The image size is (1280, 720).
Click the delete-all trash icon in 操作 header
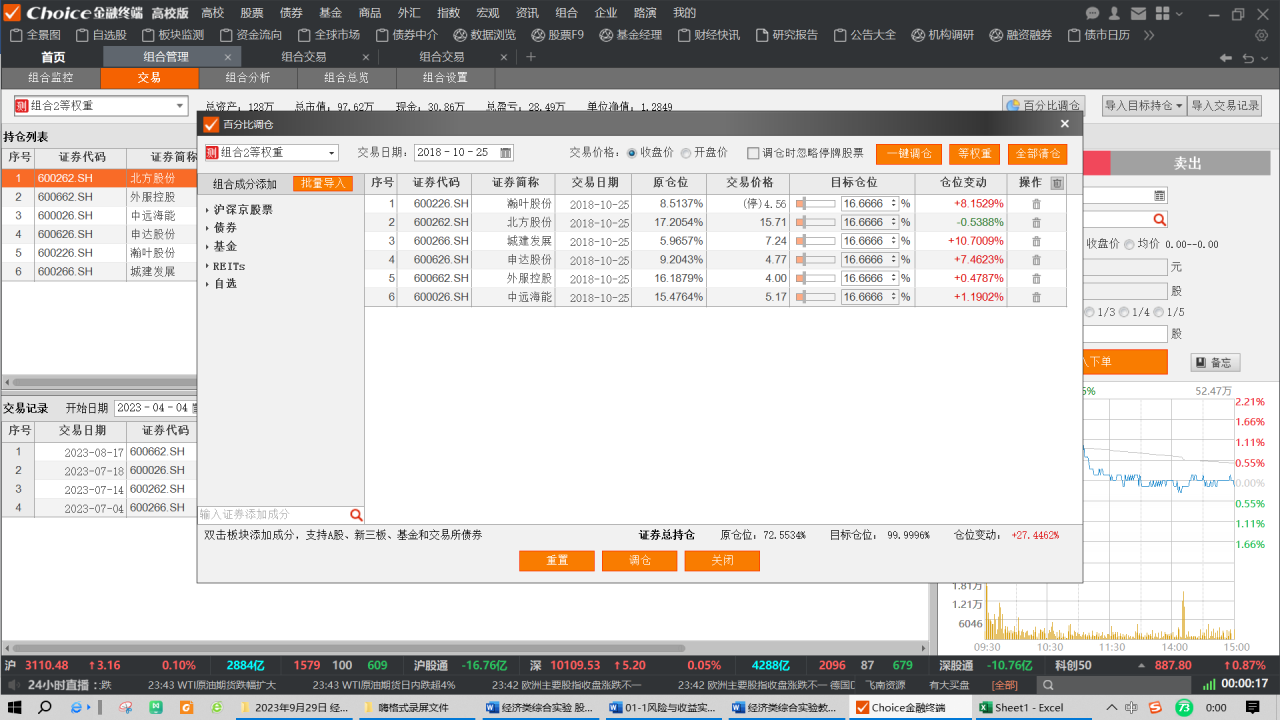(x=1057, y=183)
